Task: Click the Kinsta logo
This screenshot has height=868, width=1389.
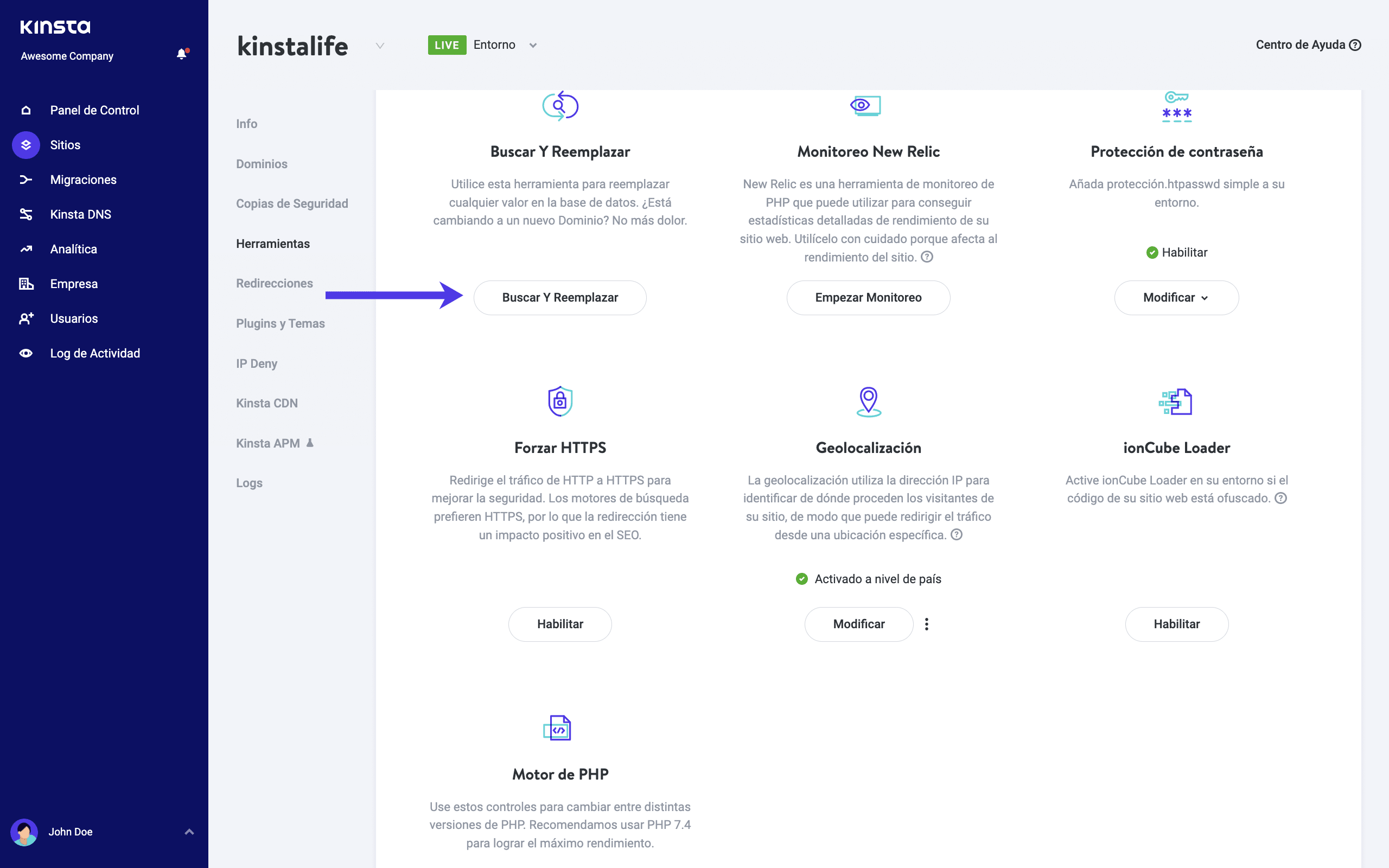Action: [x=55, y=27]
